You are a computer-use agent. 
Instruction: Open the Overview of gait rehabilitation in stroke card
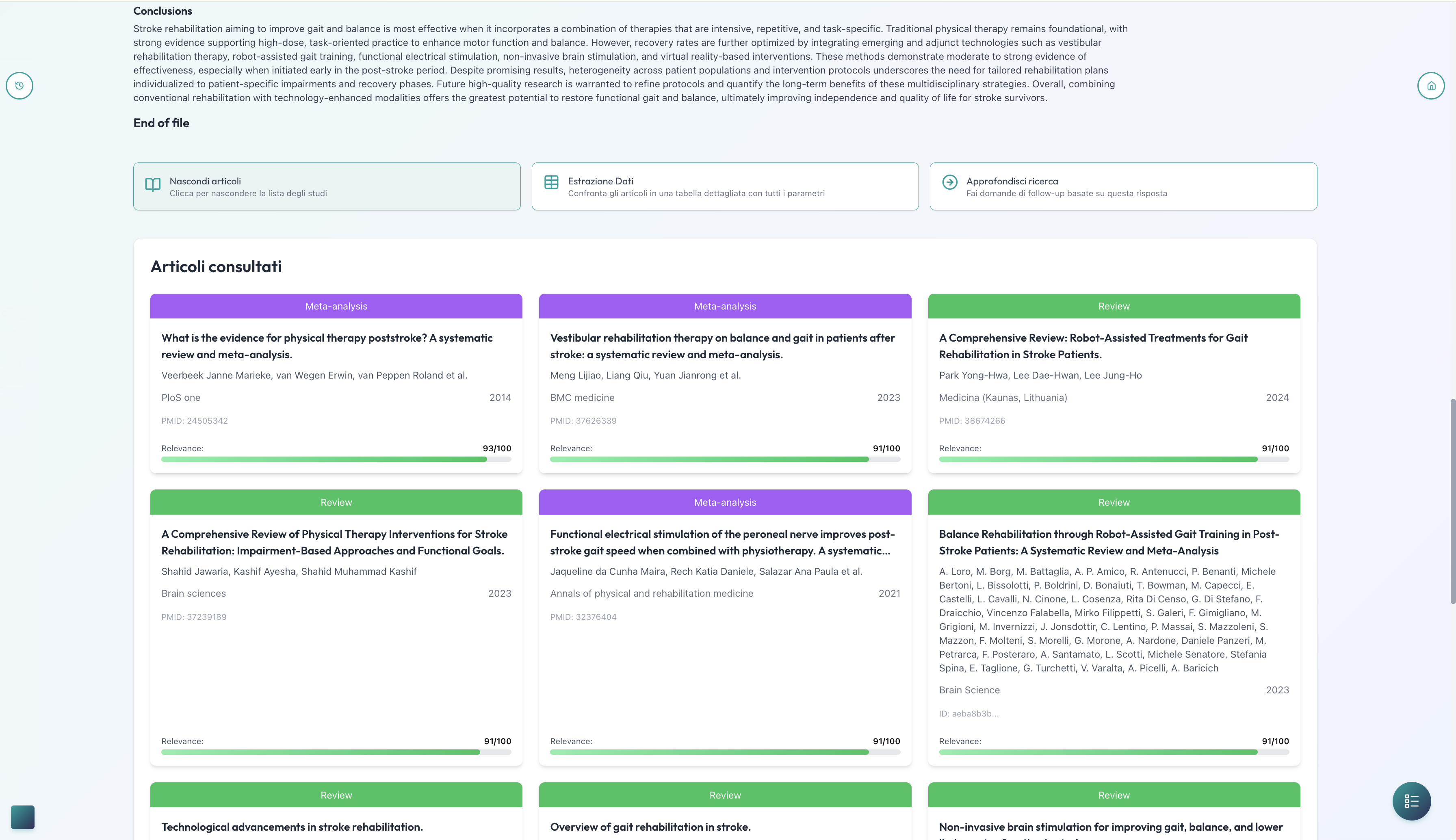coord(650,827)
